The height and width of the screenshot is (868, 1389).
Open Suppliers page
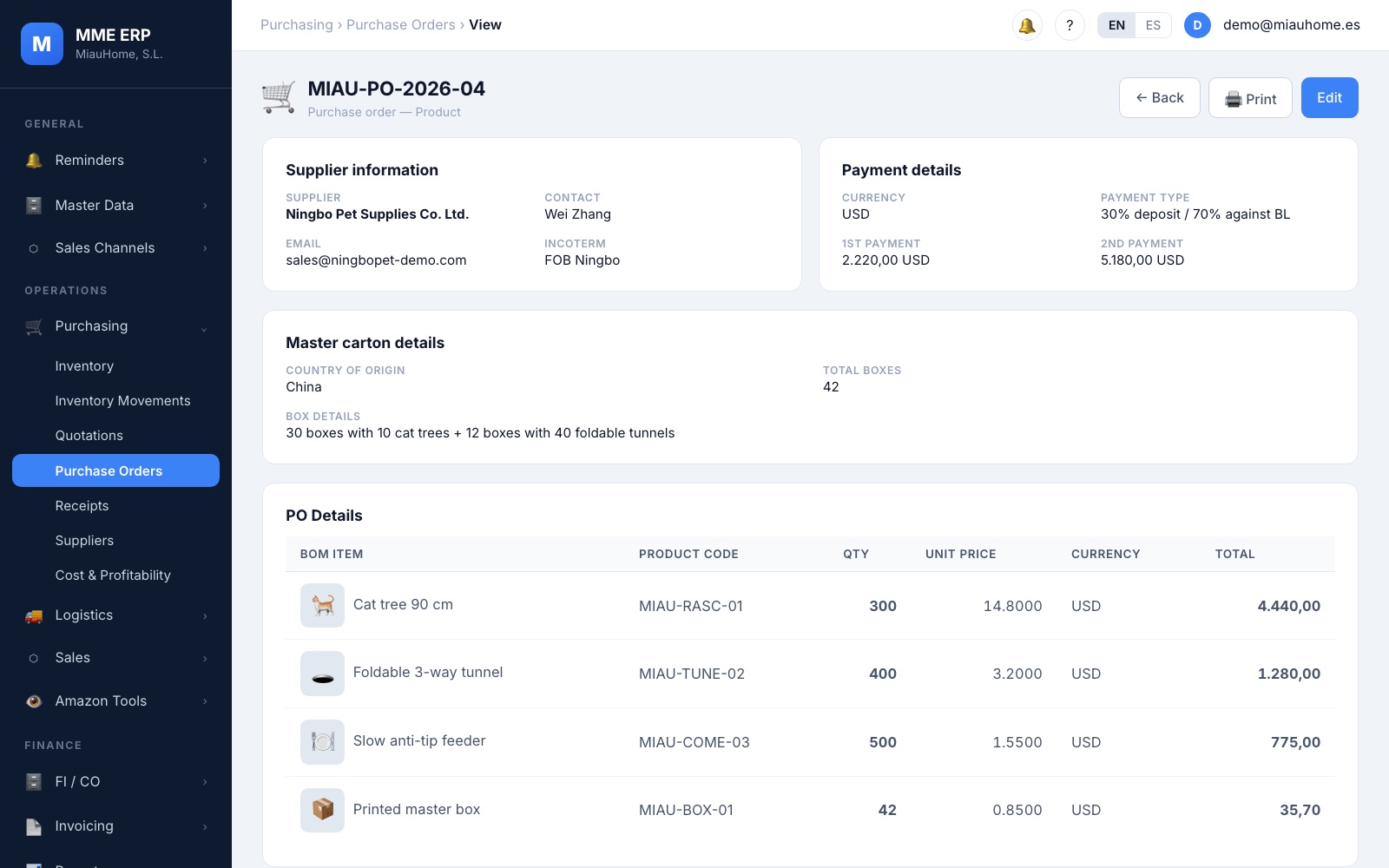click(115, 541)
